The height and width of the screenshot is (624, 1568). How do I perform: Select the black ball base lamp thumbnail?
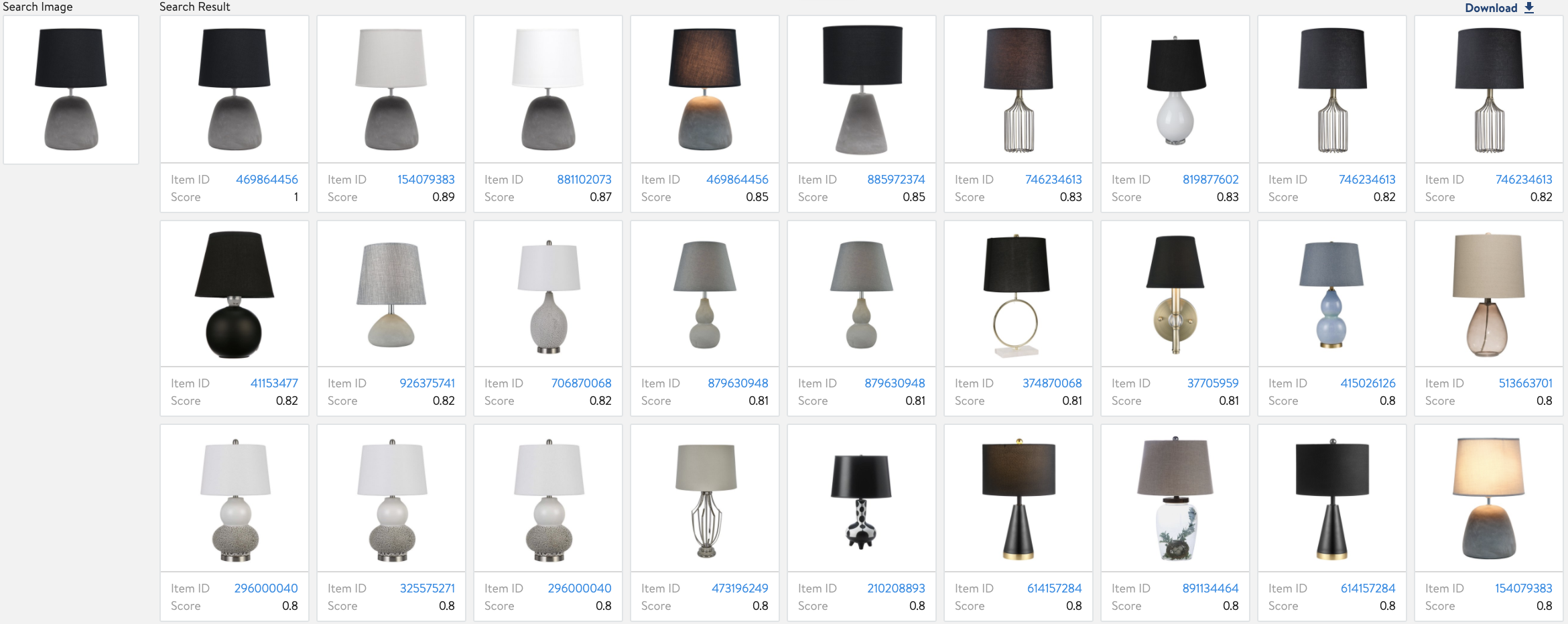[235, 294]
